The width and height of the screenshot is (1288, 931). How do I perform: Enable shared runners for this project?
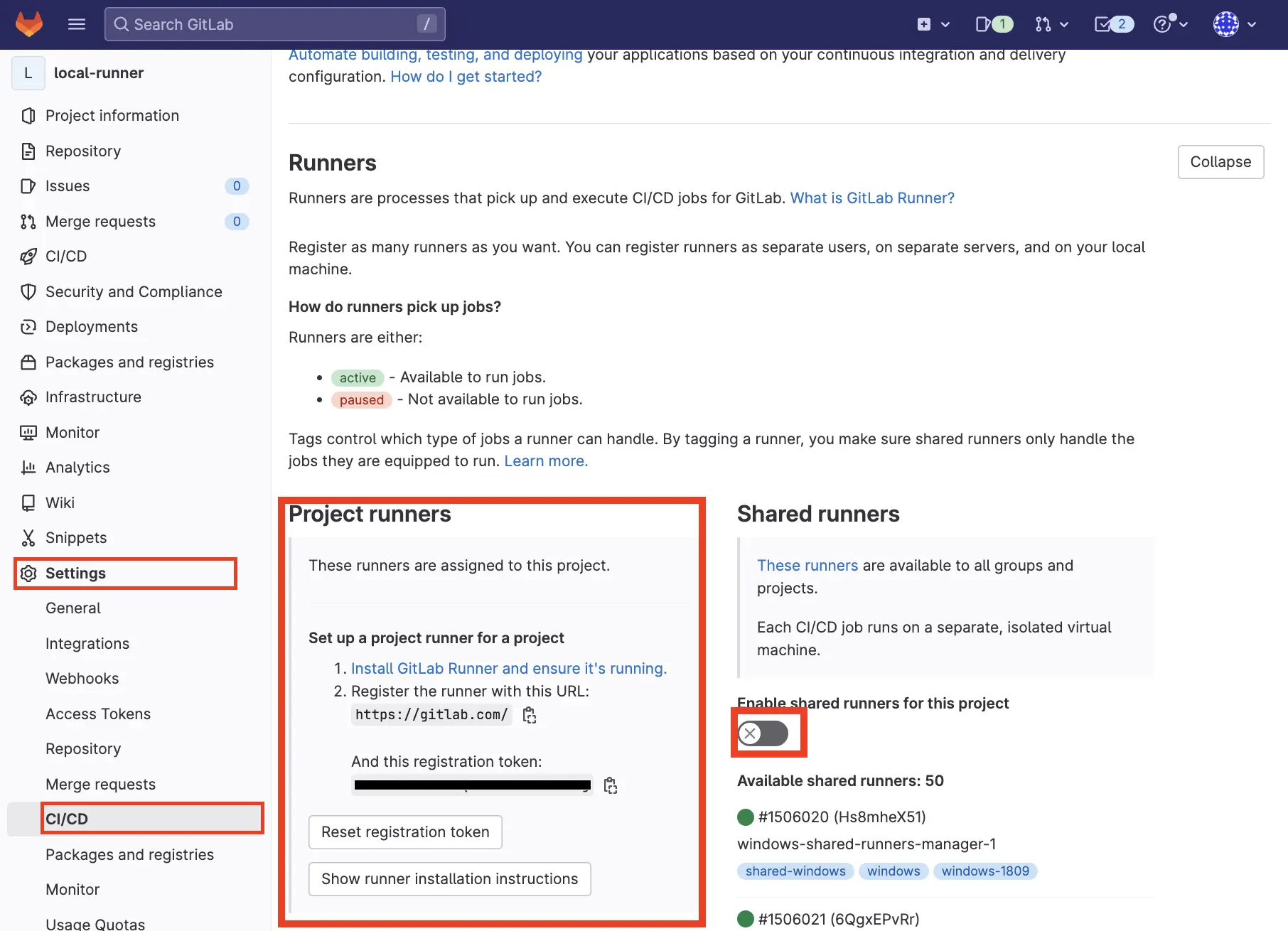(763, 733)
